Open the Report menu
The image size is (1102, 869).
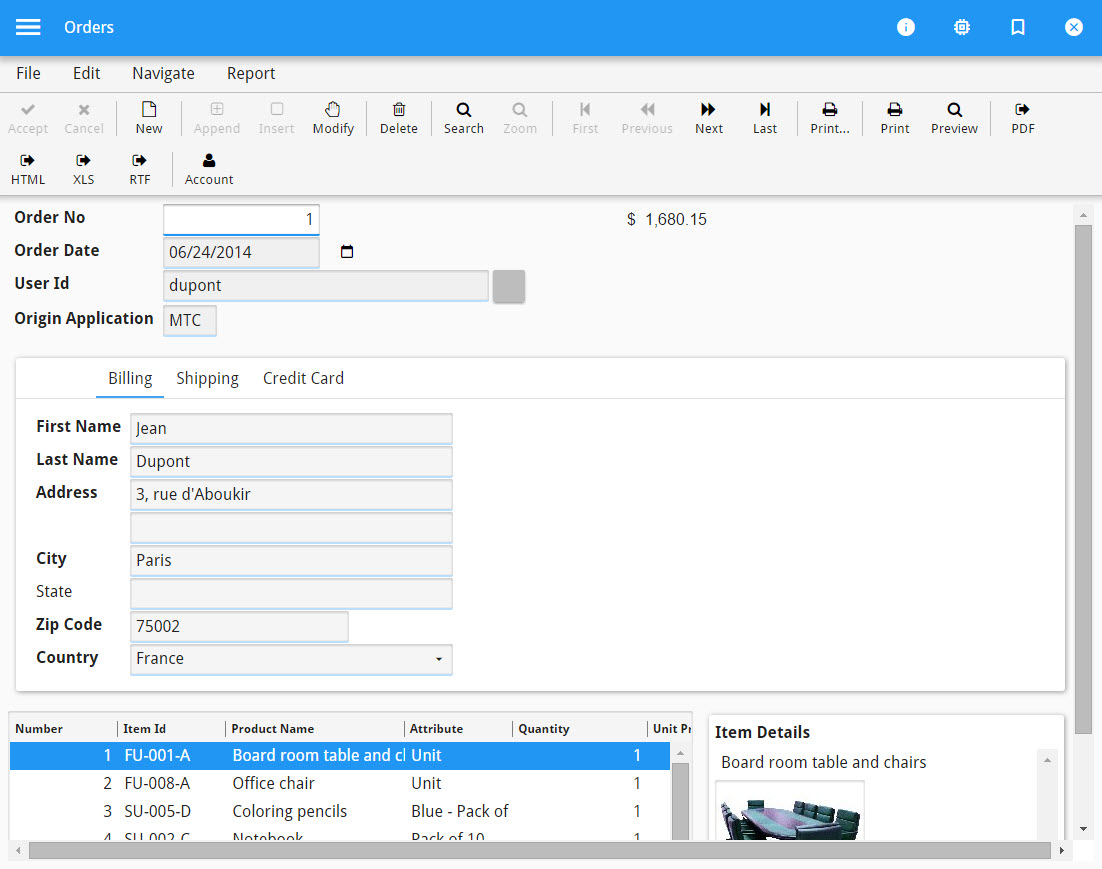[250, 73]
